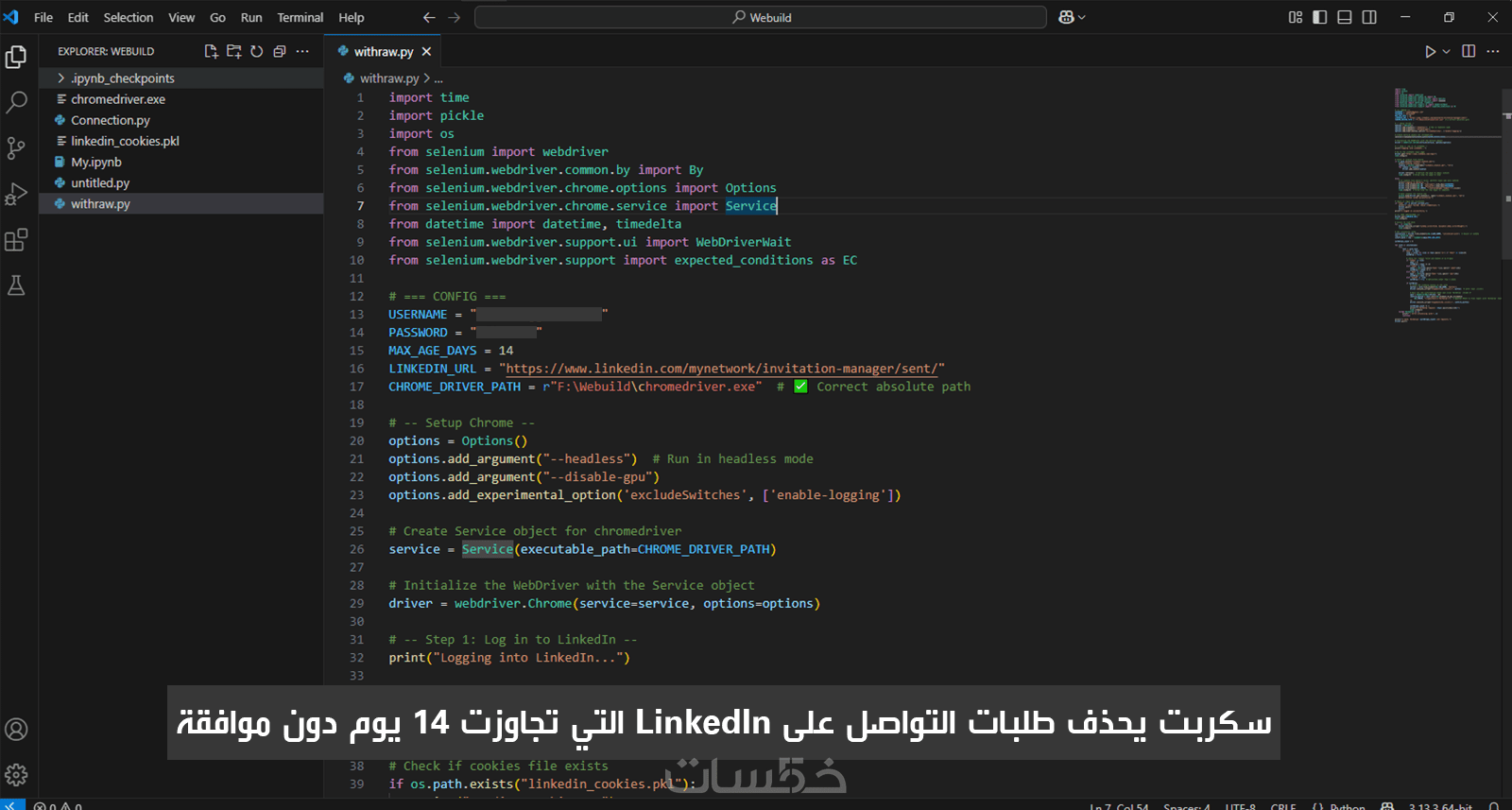1512x810 pixels.
Task: Open the Edit menu
Action: click(x=78, y=17)
